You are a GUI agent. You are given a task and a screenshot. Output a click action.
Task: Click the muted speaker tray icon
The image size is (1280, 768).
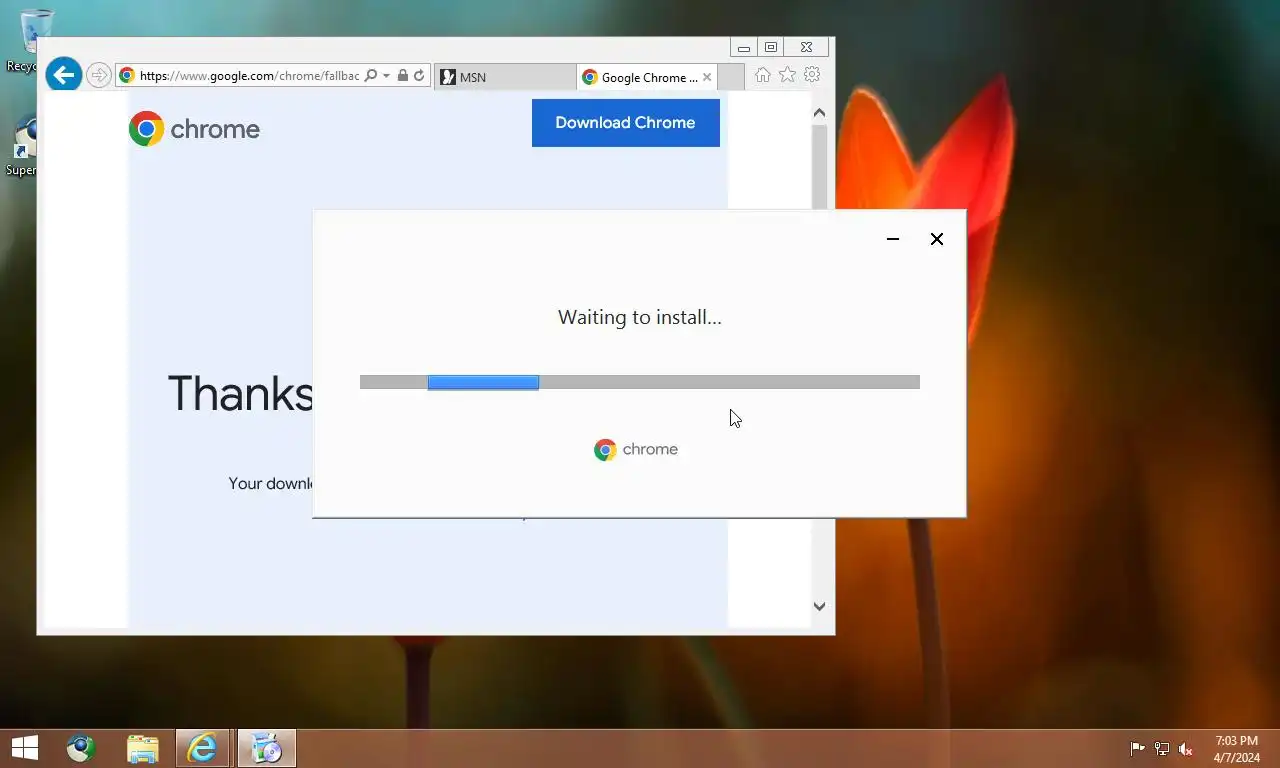pyautogui.click(x=1186, y=749)
